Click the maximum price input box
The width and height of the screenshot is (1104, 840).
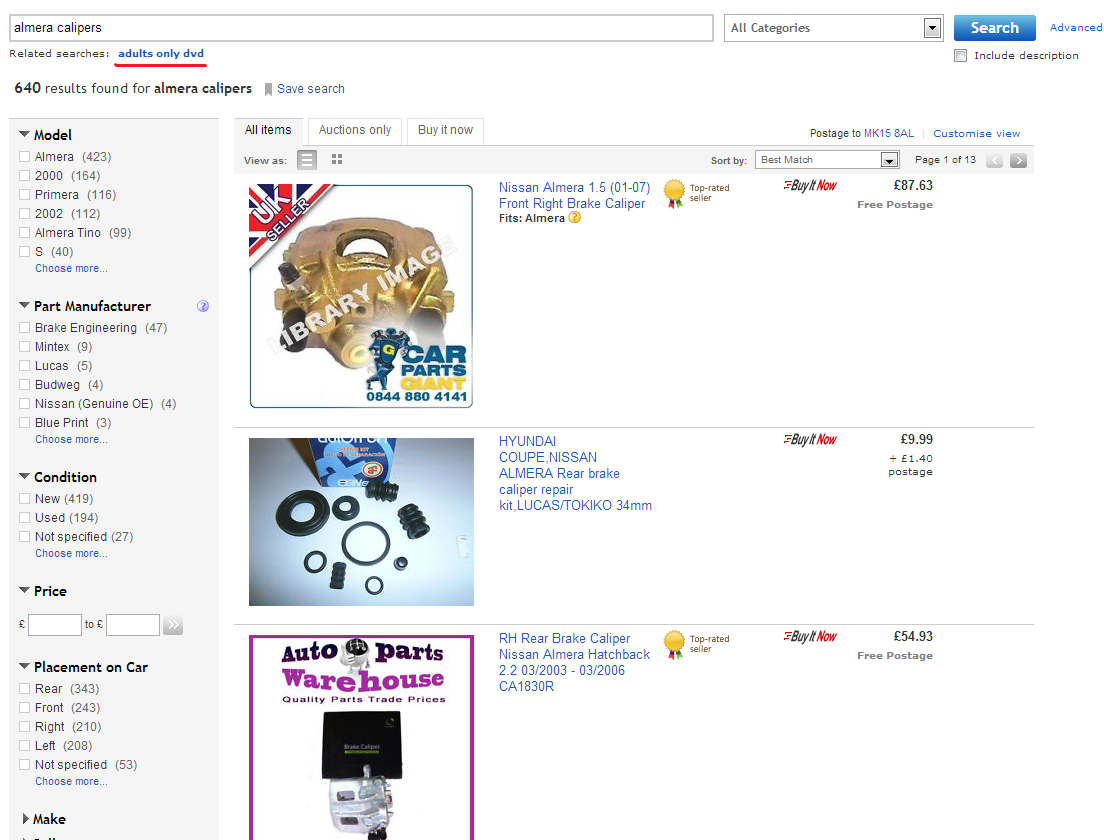pyautogui.click(x=133, y=625)
